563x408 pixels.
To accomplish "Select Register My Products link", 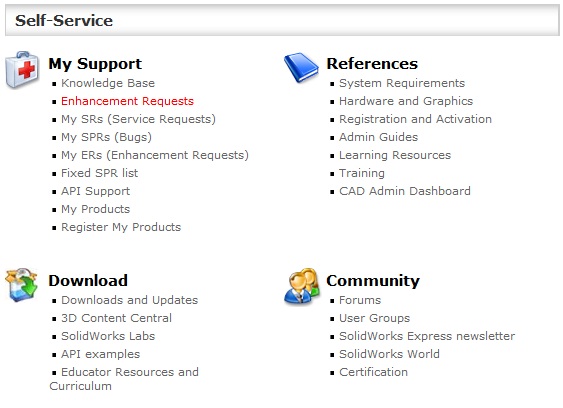I will click(x=121, y=227).
